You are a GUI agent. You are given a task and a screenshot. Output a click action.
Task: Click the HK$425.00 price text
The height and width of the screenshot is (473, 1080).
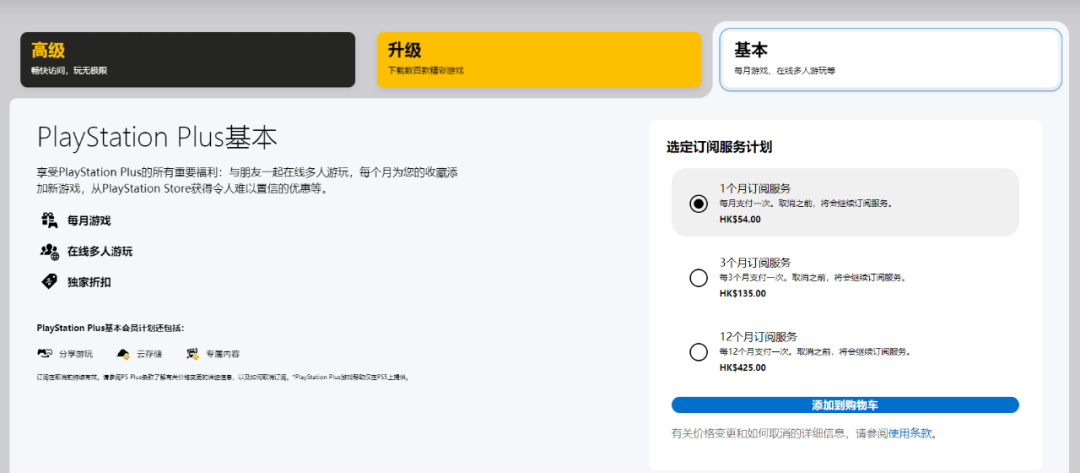[742, 368]
